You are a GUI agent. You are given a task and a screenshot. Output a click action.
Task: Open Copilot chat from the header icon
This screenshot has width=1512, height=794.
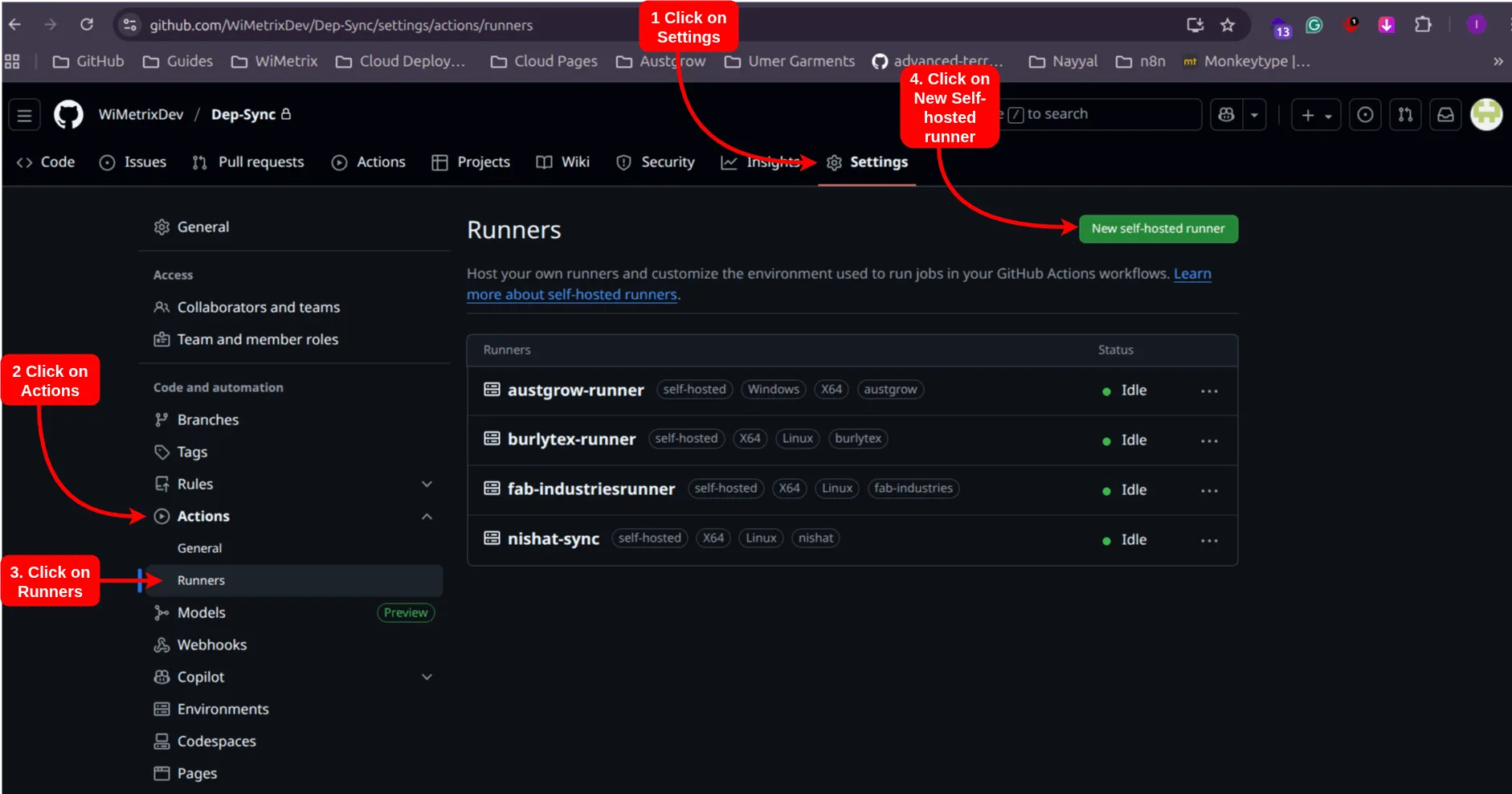(1225, 114)
